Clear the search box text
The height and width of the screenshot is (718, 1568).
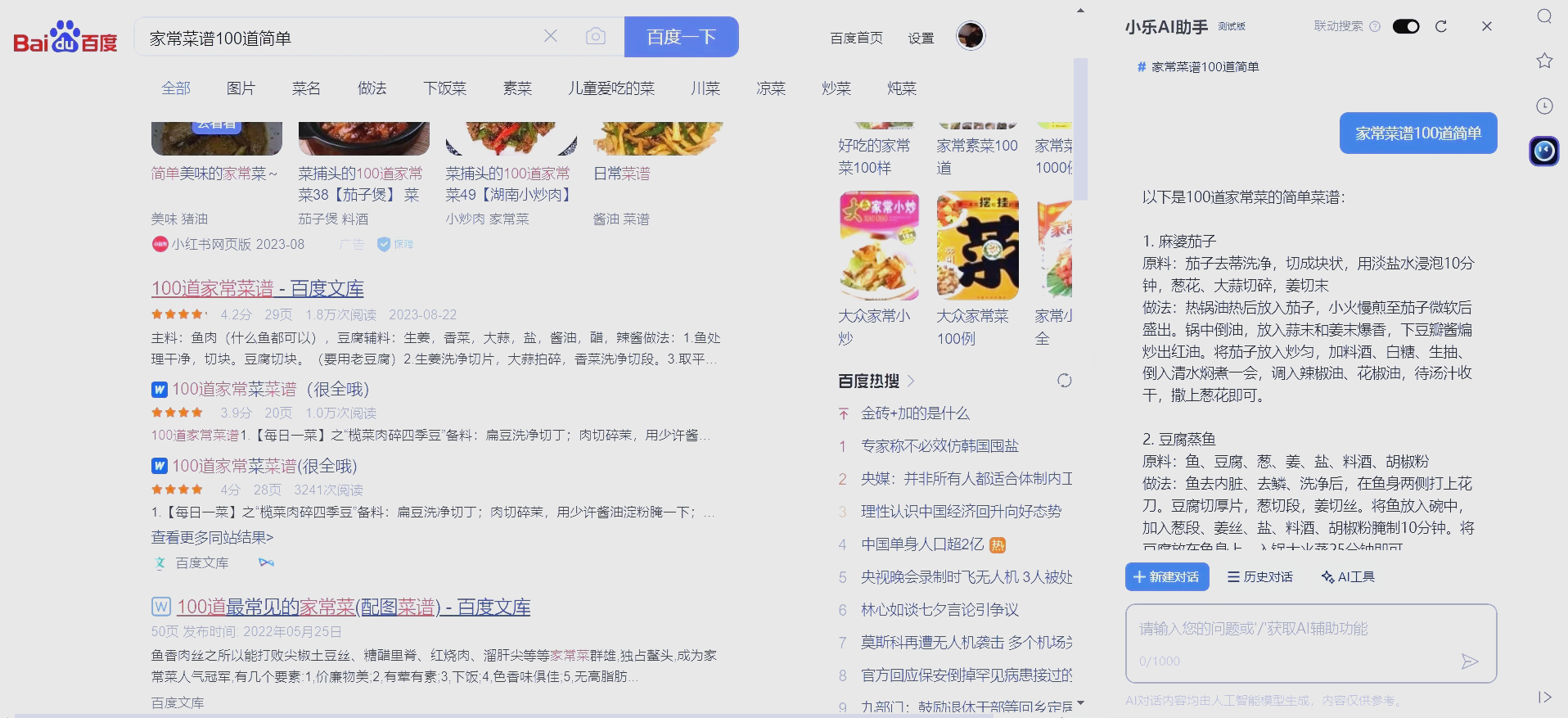tap(551, 36)
